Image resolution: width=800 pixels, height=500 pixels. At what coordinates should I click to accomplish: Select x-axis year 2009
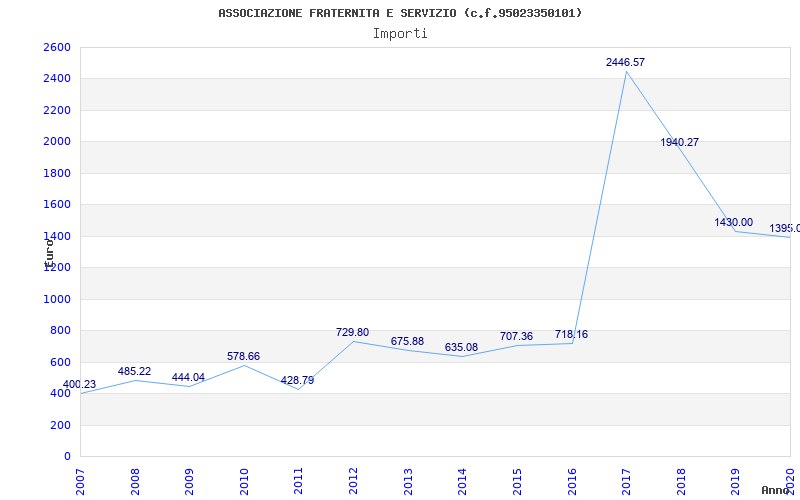tap(190, 481)
